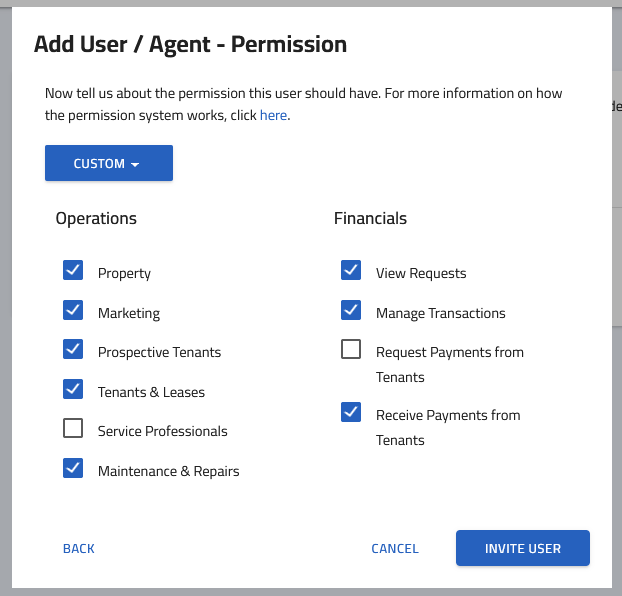
Task: Enable Request Payments from Tenants
Action: coord(351,349)
